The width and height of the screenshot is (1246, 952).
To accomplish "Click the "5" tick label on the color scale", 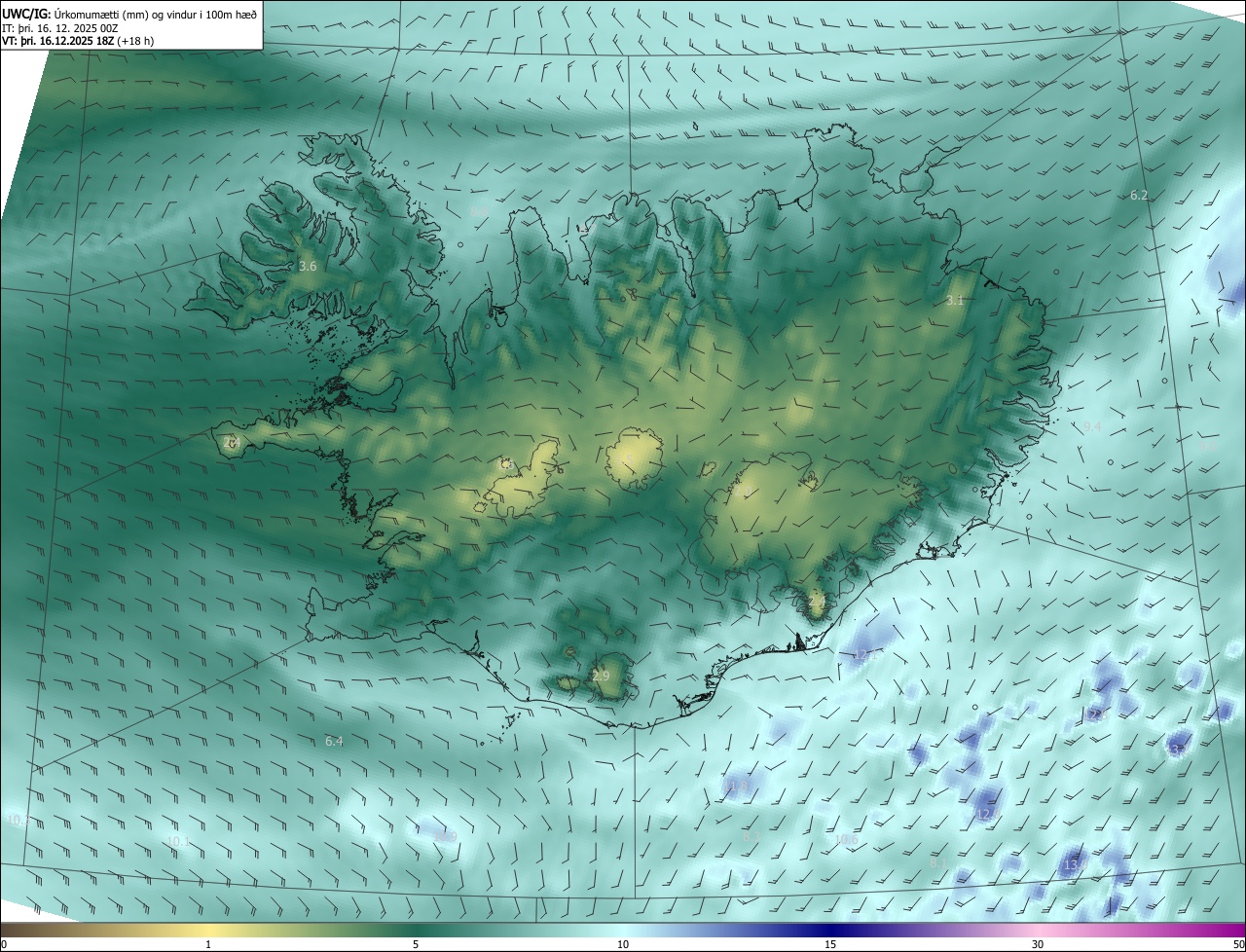I will 416,944.
